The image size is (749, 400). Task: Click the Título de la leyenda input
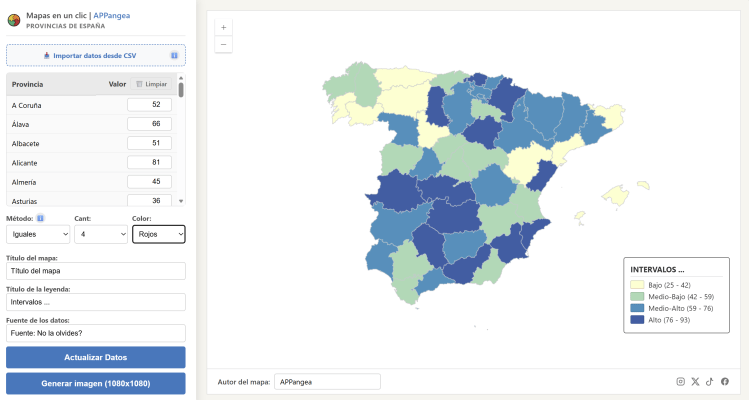[x=96, y=302]
